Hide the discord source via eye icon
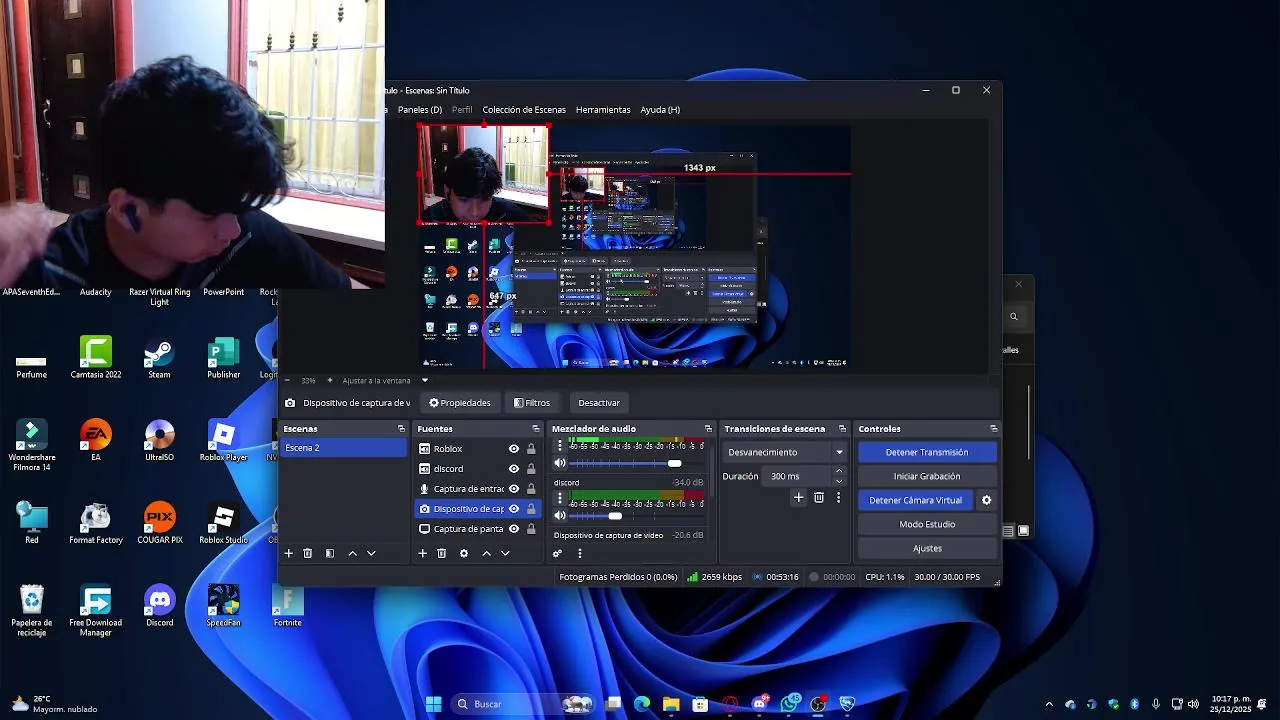The height and width of the screenshot is (720, 1280). (x=514, y=469)
